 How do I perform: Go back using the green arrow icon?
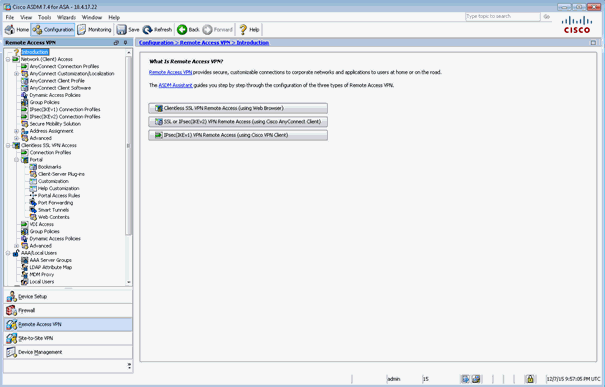(x=182, y=30)
